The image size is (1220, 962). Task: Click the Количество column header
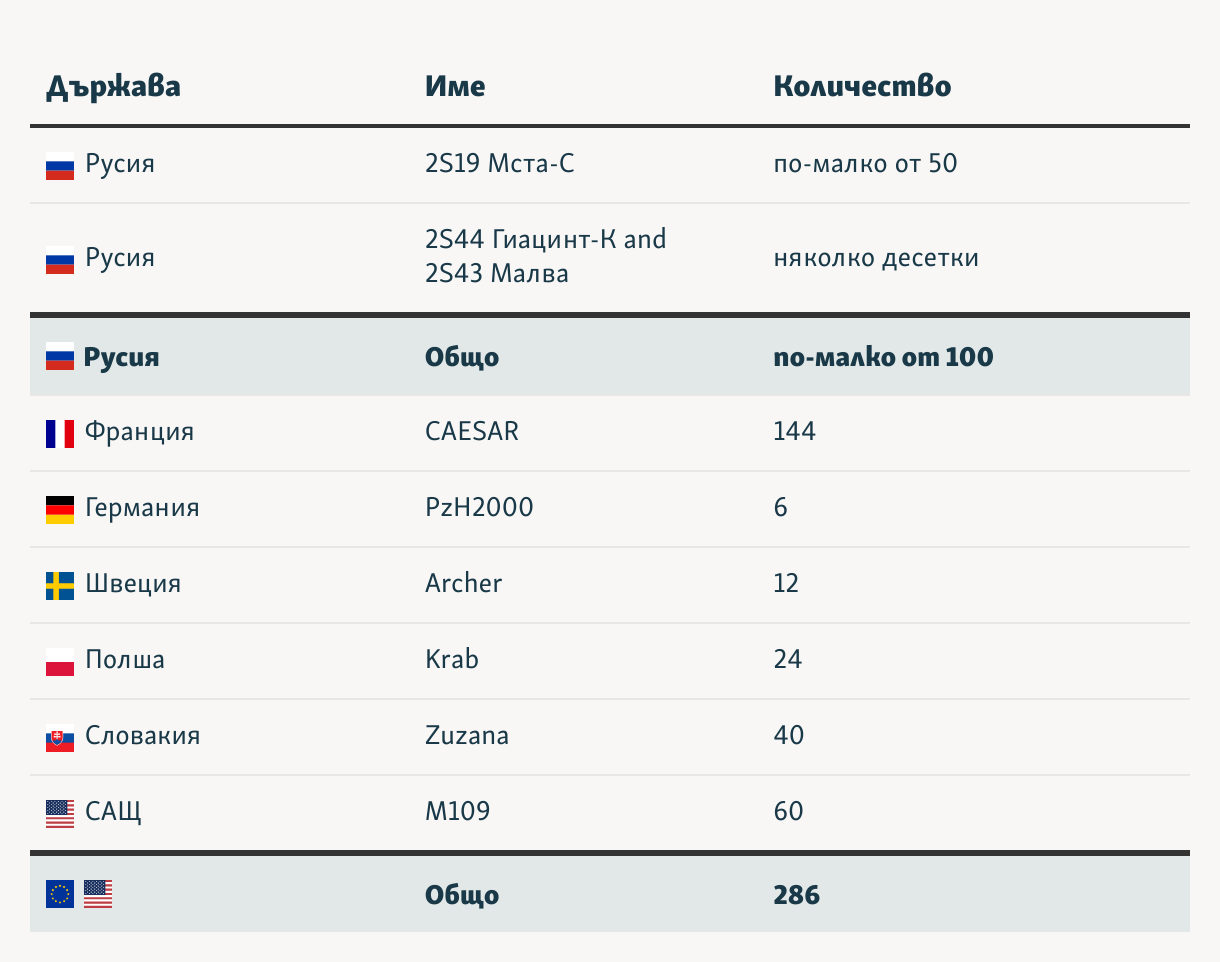coord(862,86)
